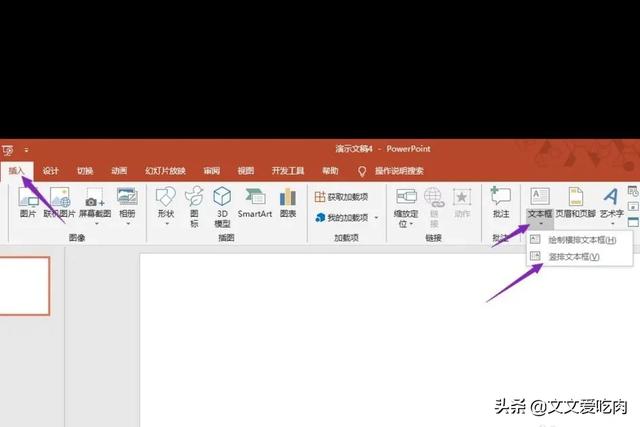The height and width of the screenshot is (427, 640).
Task: Open the 相册 photo album tool
Action: [x=127, y=202]
